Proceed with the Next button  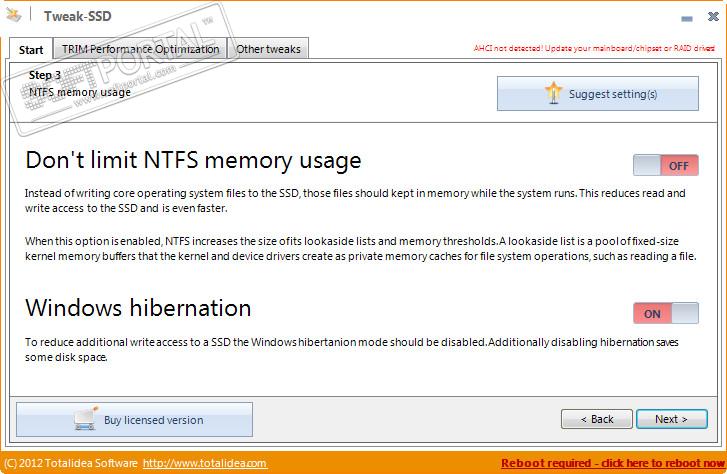point(671,419)
